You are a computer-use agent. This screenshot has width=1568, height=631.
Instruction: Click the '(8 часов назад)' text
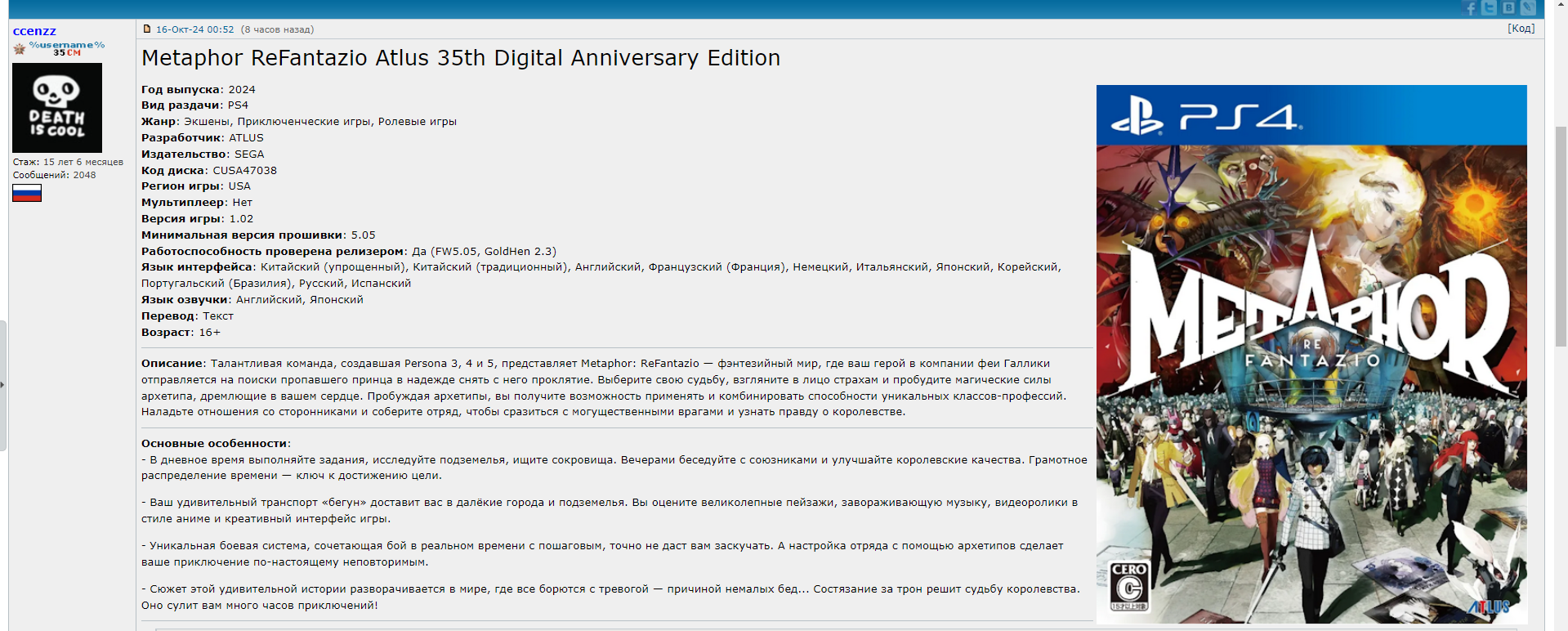coord(277,29)
